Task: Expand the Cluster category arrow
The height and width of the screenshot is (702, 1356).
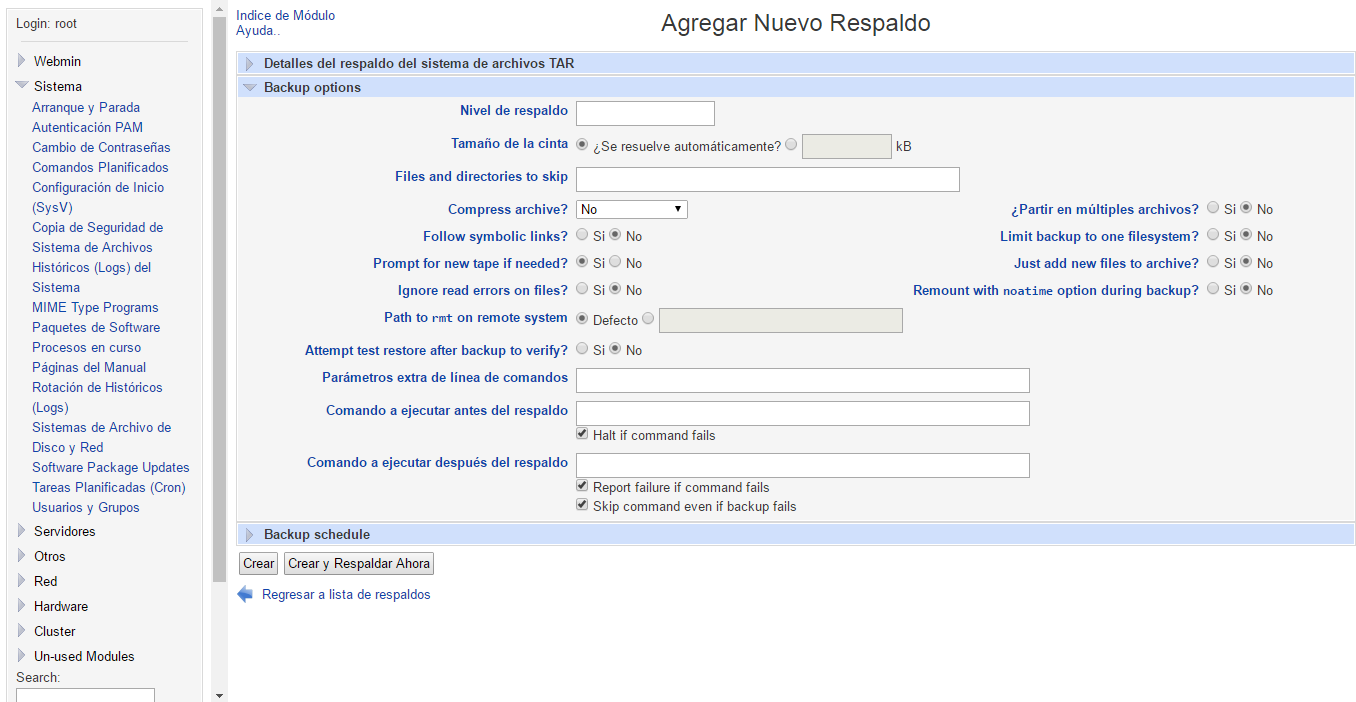Action: coord(21,631)
